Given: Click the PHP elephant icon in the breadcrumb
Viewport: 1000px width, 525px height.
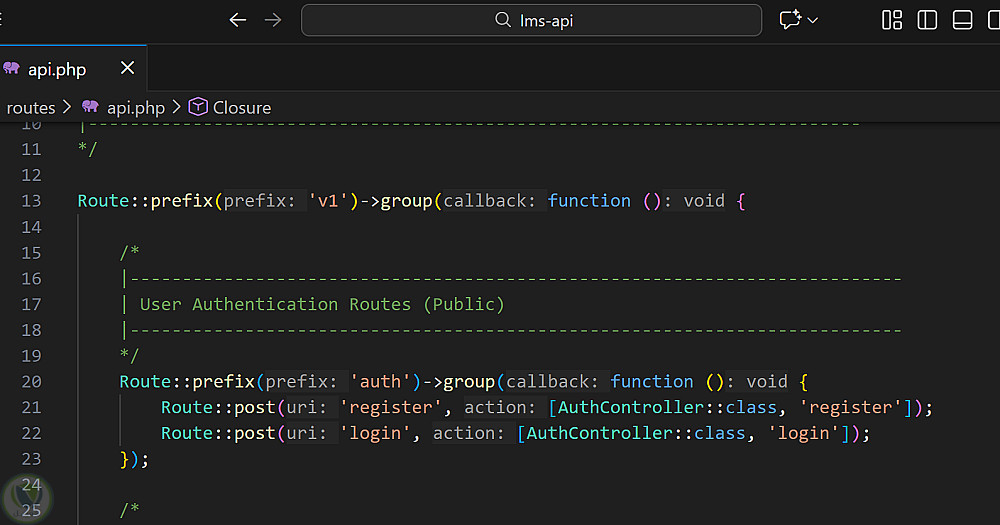Looking at the screenshot, I should pos(91,107).
